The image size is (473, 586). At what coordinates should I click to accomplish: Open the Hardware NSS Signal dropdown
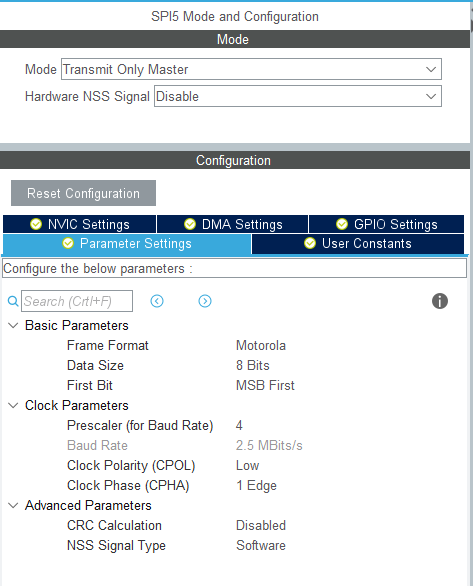298,96
